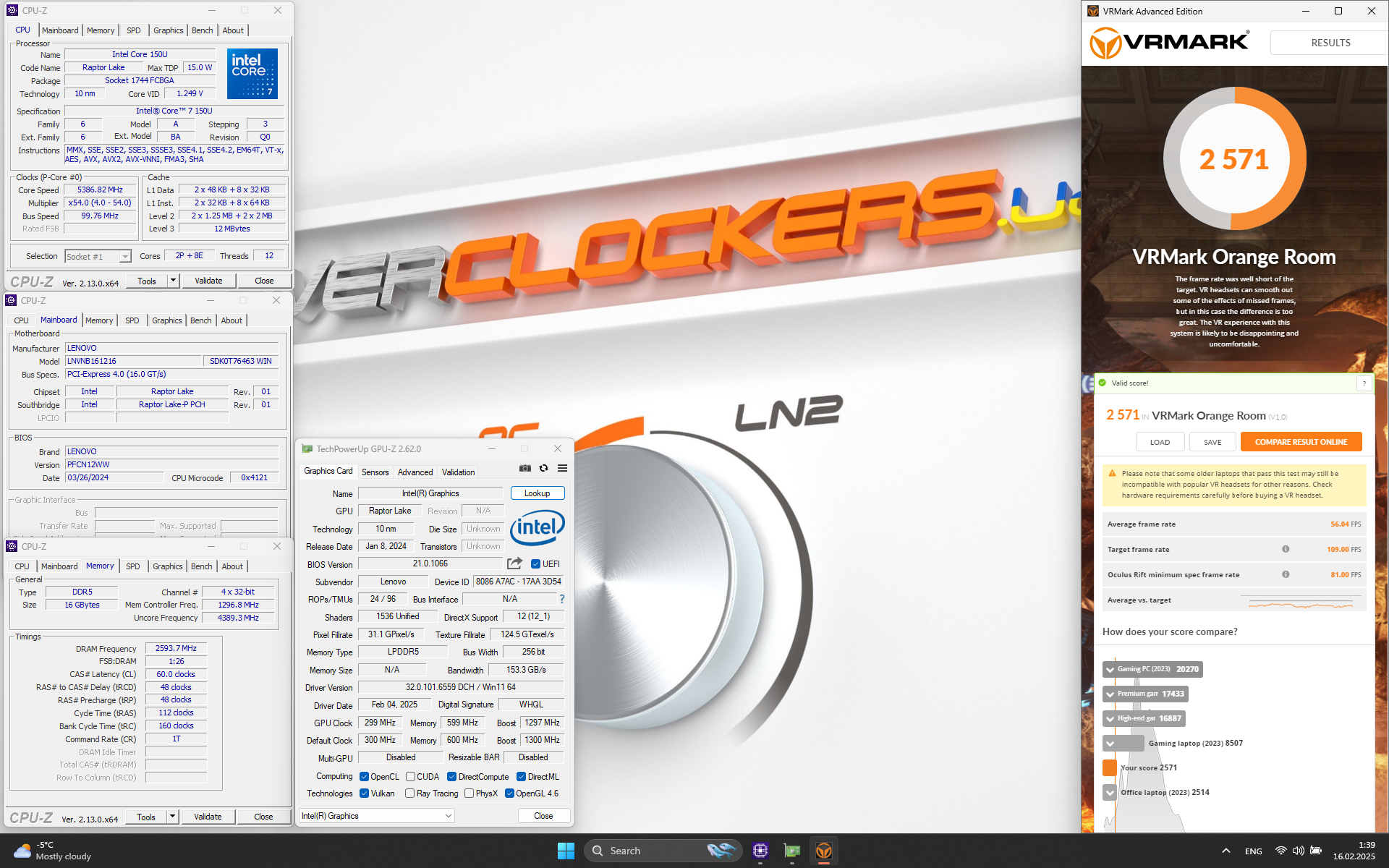1389x868 pixels.
Task: Open the GPU-Z hamburger menu
Action: point(562,469)
